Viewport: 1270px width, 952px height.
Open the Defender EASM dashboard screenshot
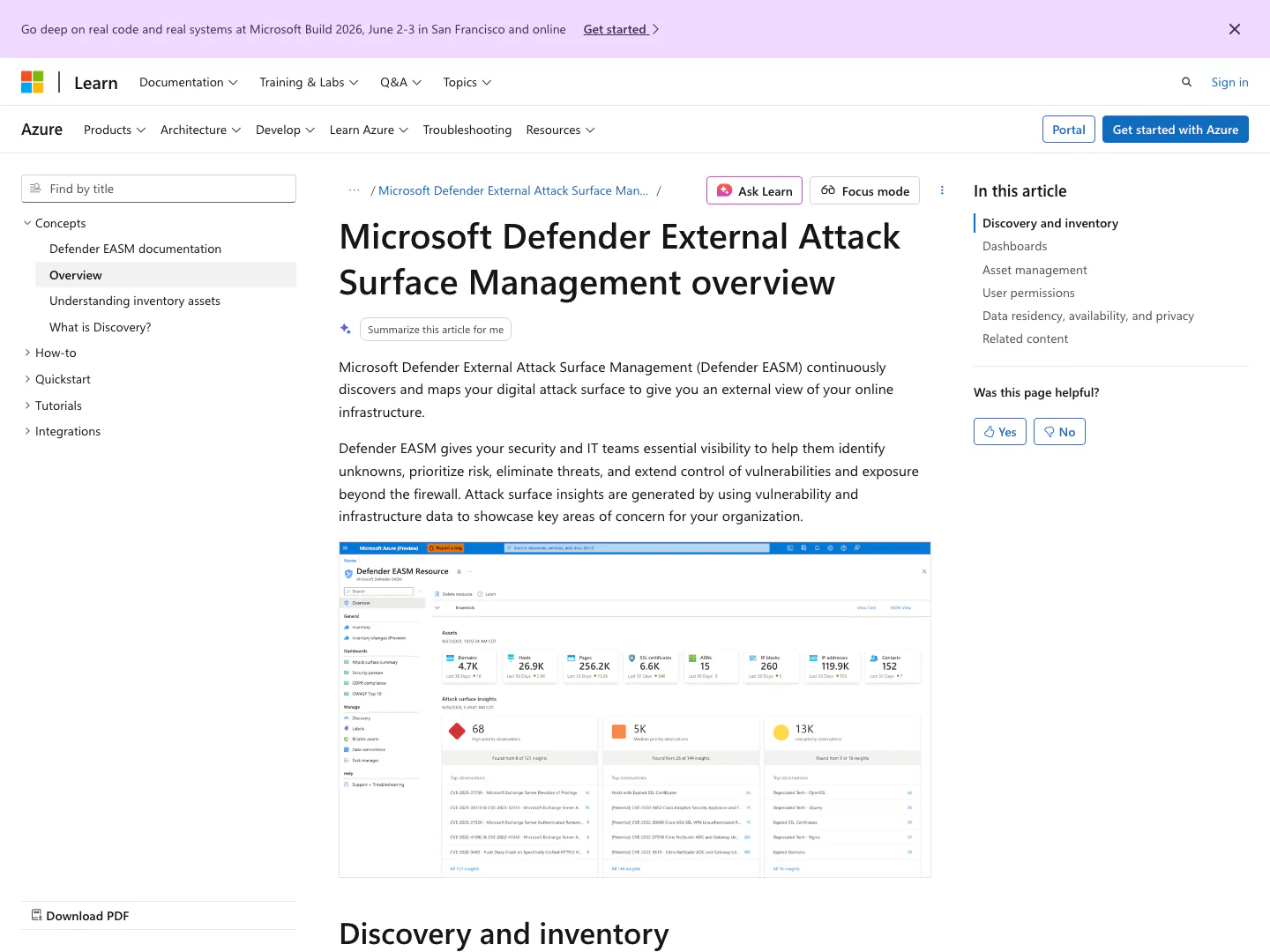(x=634, y=710)
